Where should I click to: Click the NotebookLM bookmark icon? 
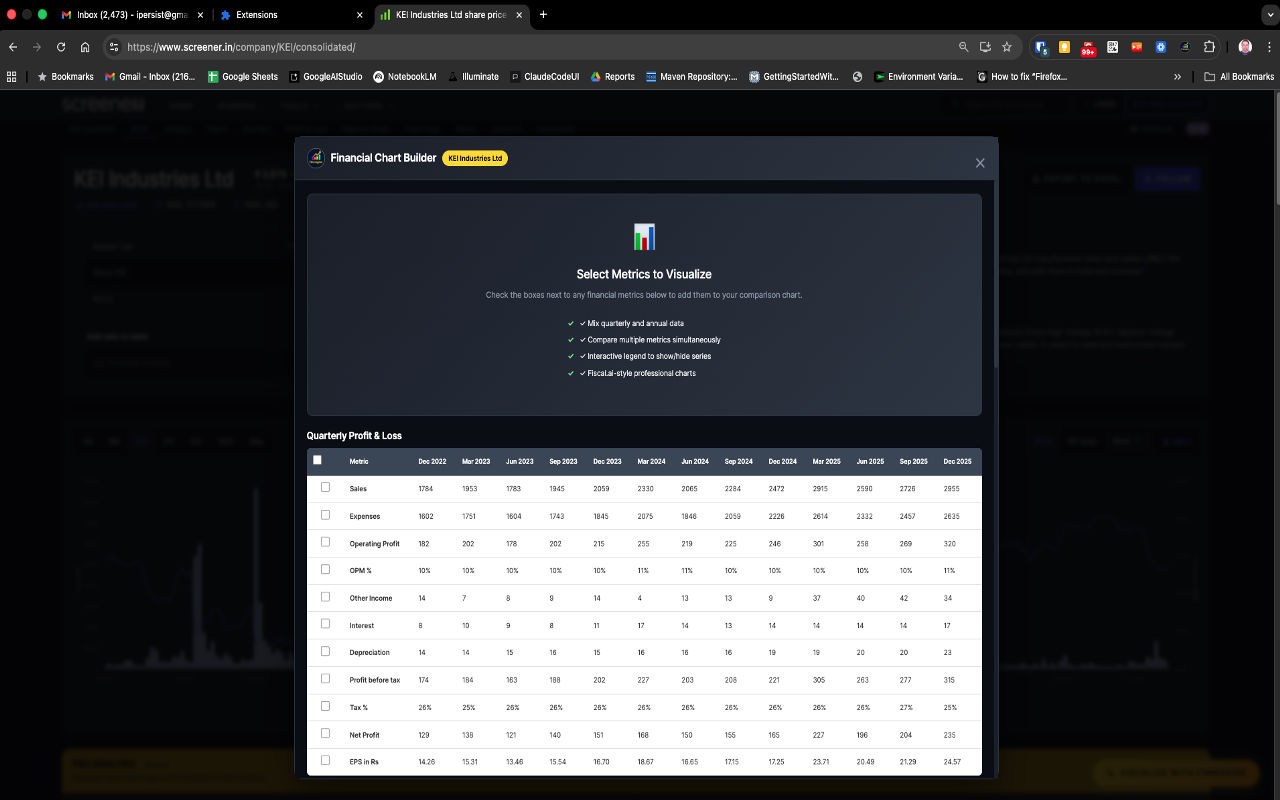[x=378, y=76]
